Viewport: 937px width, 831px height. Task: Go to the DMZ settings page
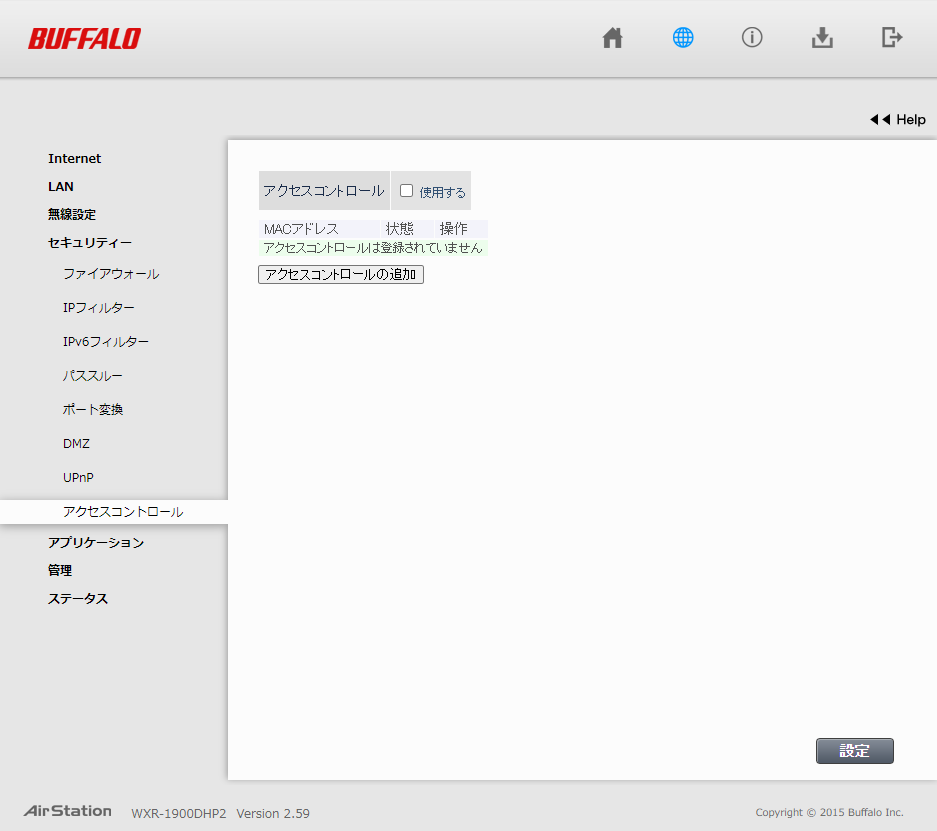coord(76,444)
